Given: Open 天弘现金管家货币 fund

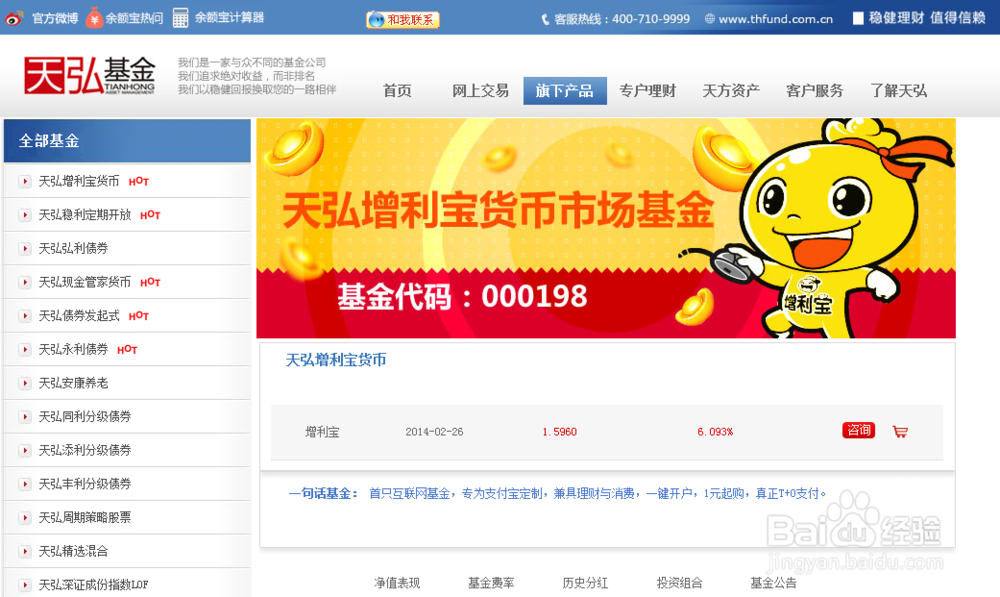Looking at the screenshot, I should point(84,282).
